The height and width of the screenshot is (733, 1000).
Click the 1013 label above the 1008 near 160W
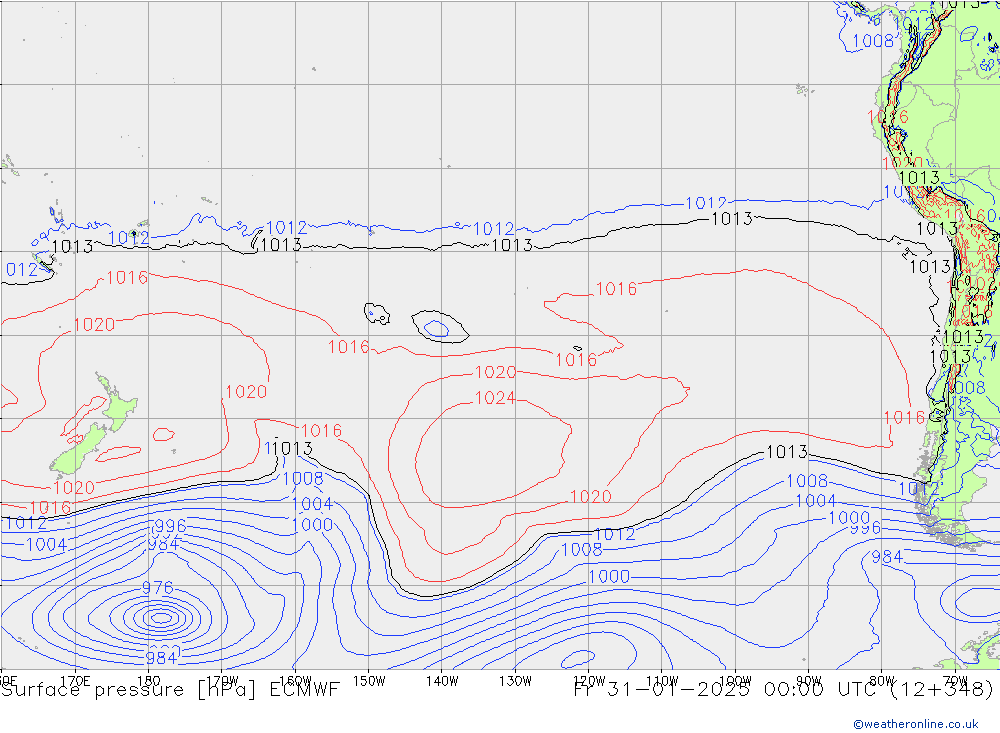click(289, 448)
